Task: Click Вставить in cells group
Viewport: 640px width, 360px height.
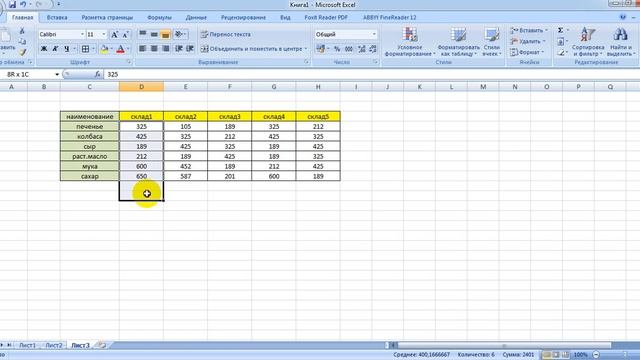Action: (x=529, y=30)
